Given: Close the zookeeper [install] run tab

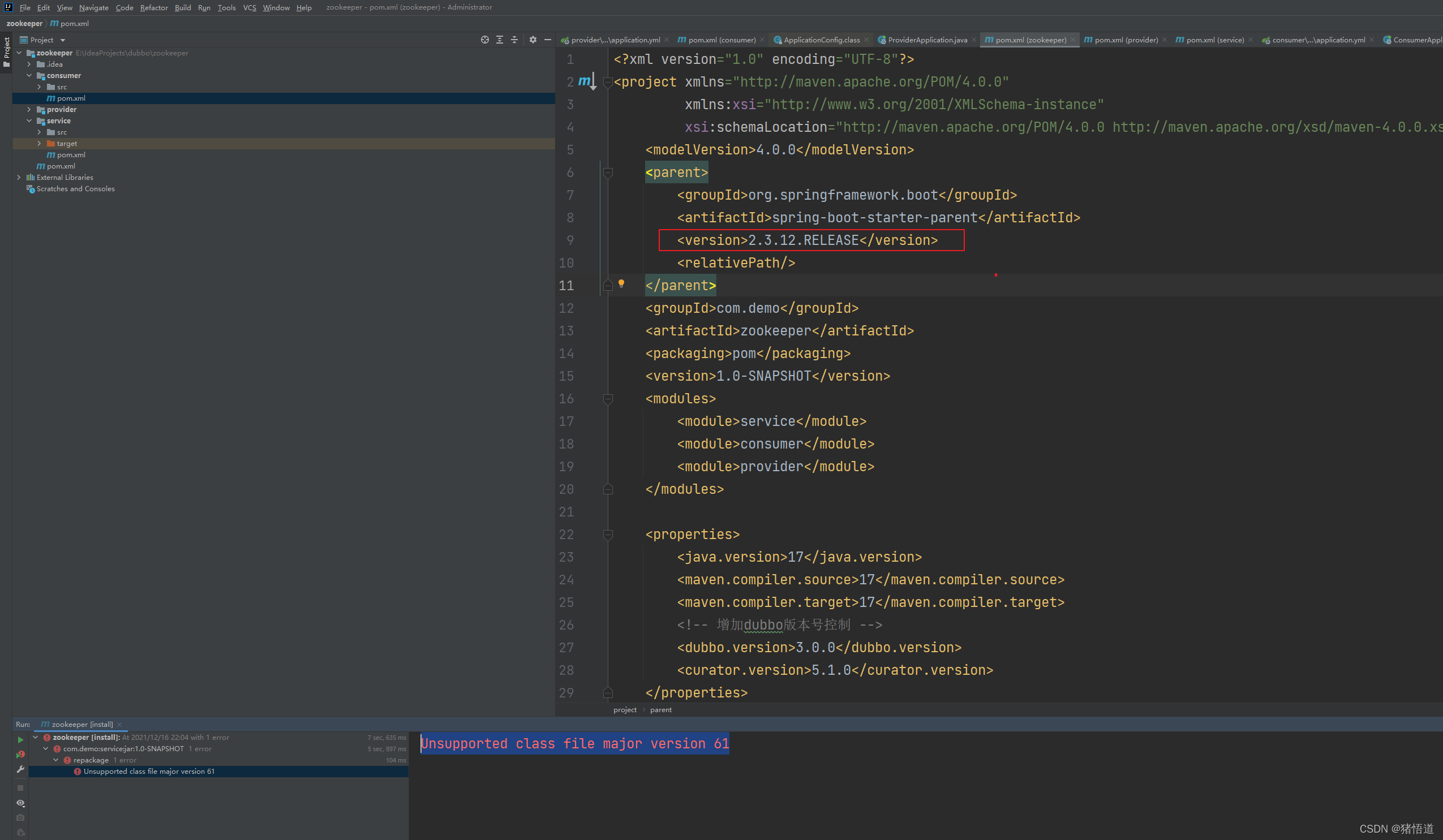Looking at the screenshot, I should click(119, 725).
